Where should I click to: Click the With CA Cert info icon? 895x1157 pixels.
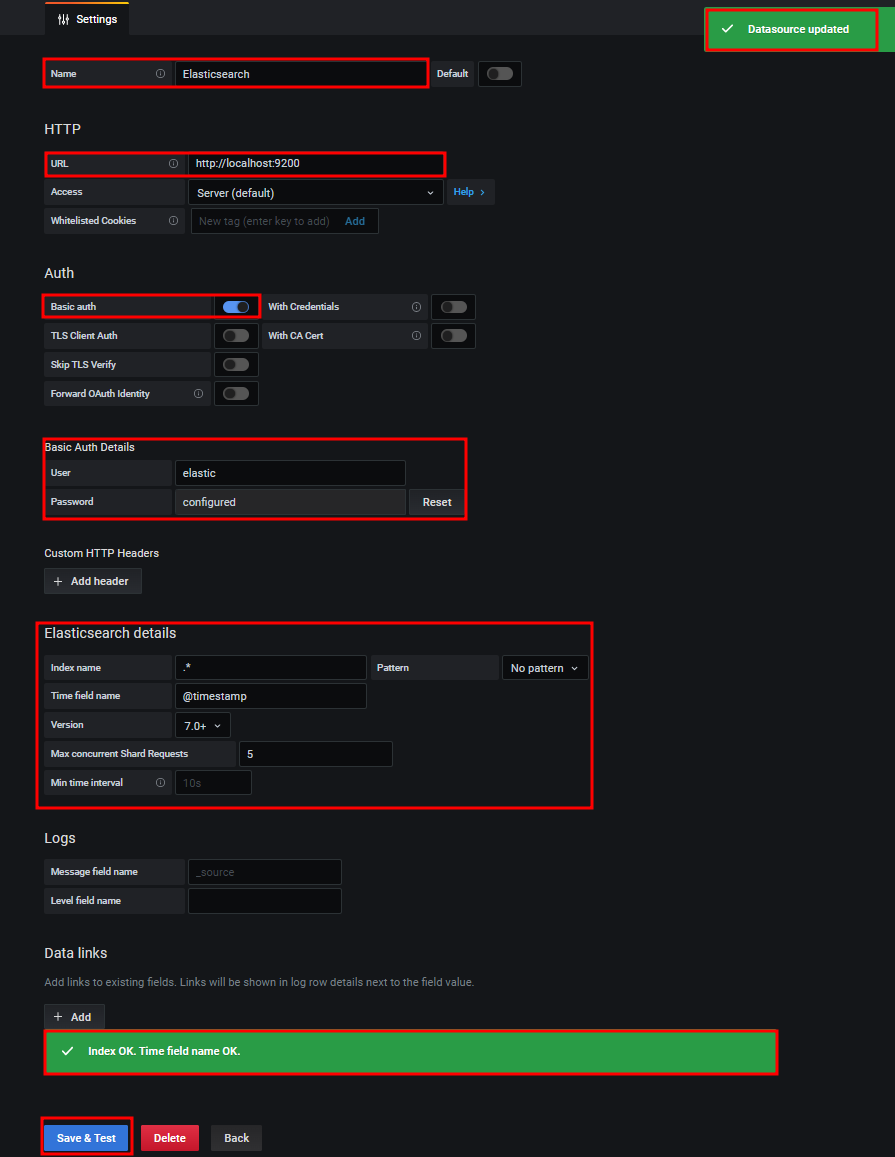(416, 336)
